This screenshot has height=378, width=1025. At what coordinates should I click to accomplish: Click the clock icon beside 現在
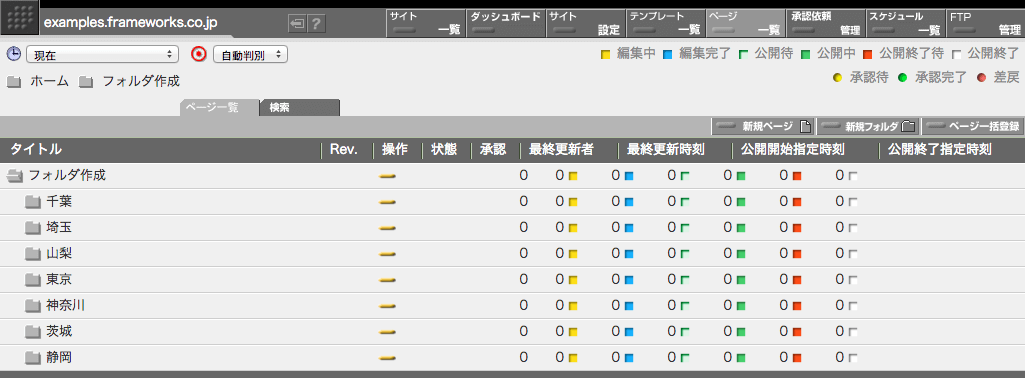(x=13, y=54)
